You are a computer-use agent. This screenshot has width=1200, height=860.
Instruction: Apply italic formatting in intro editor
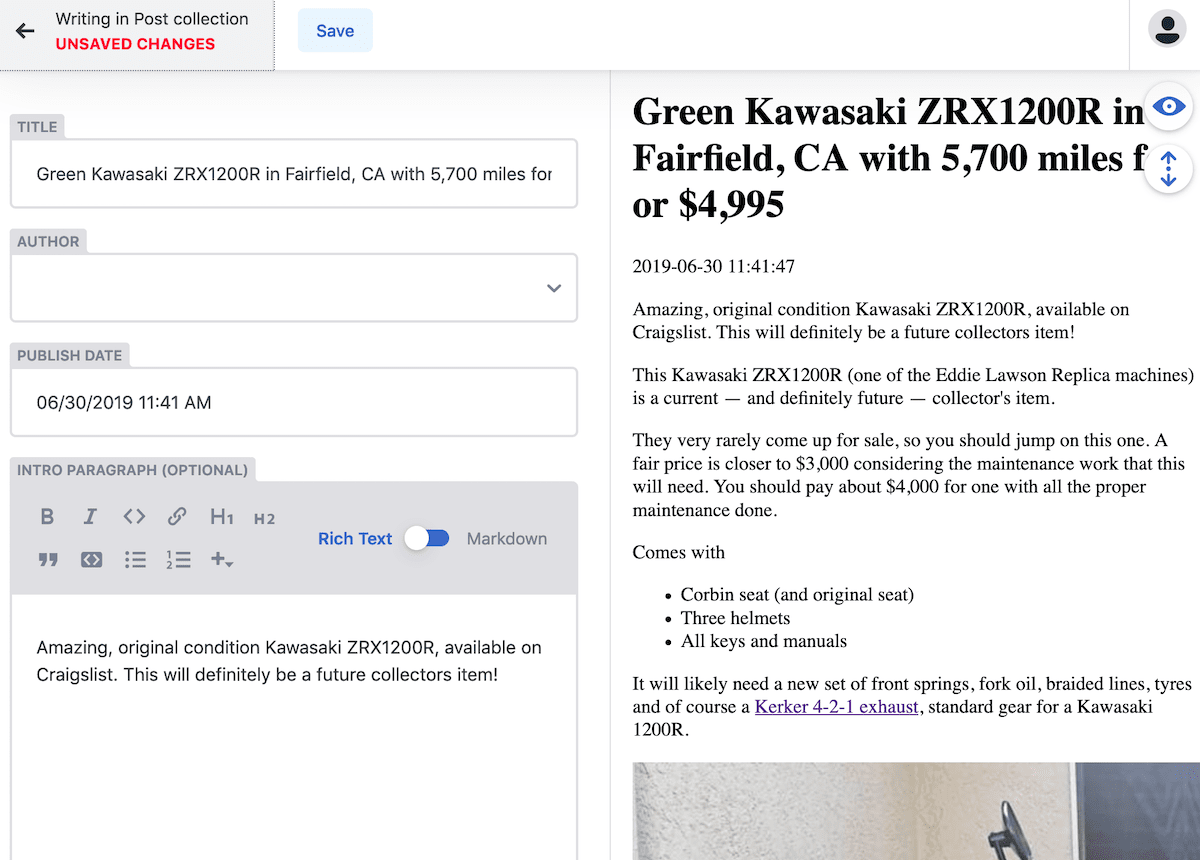(90, 517)
